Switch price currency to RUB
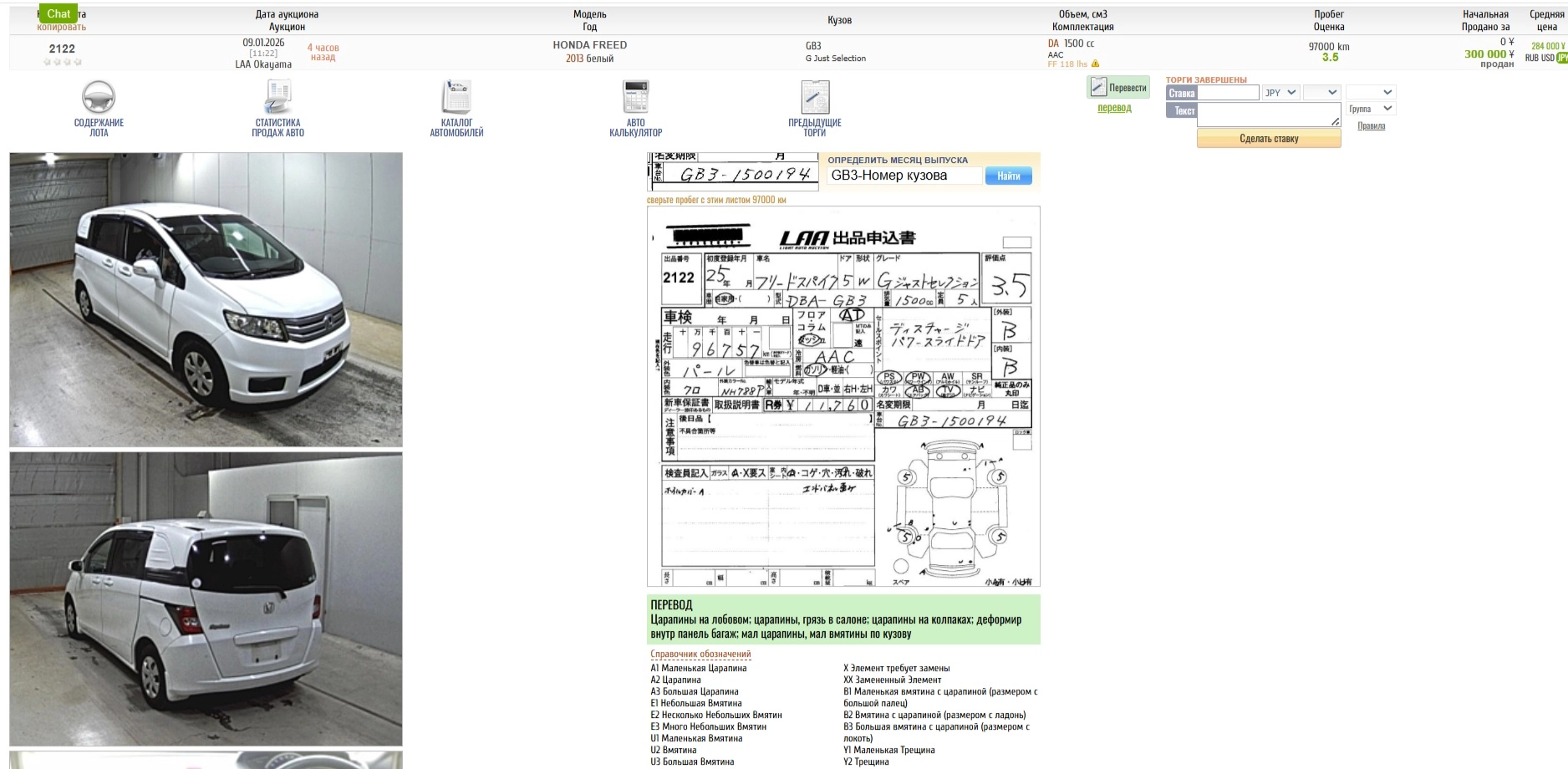Image resolution: width=1568 pixels, height=769 pixels. pos(1532,59)
